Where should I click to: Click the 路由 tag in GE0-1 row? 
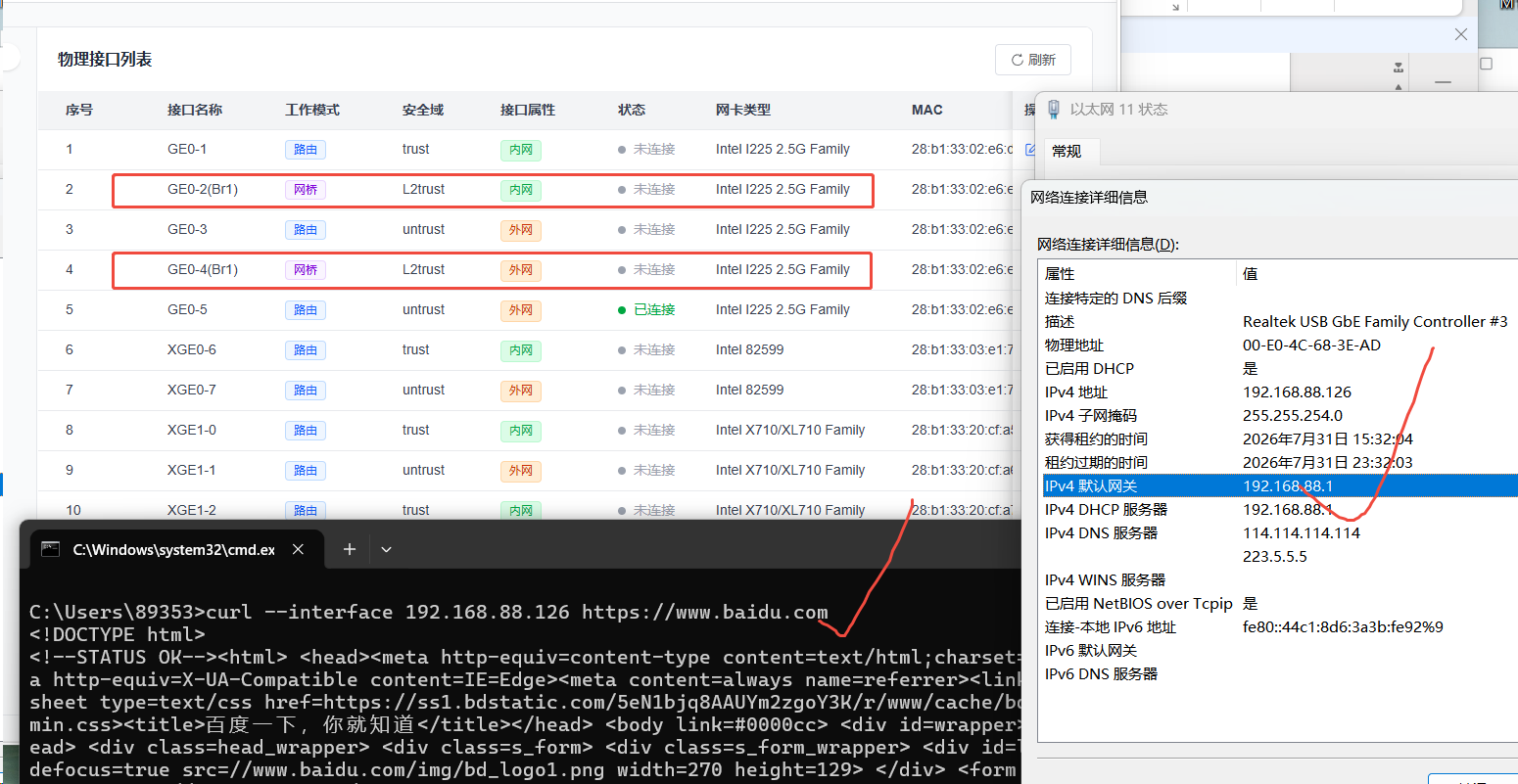click(306, 150)
